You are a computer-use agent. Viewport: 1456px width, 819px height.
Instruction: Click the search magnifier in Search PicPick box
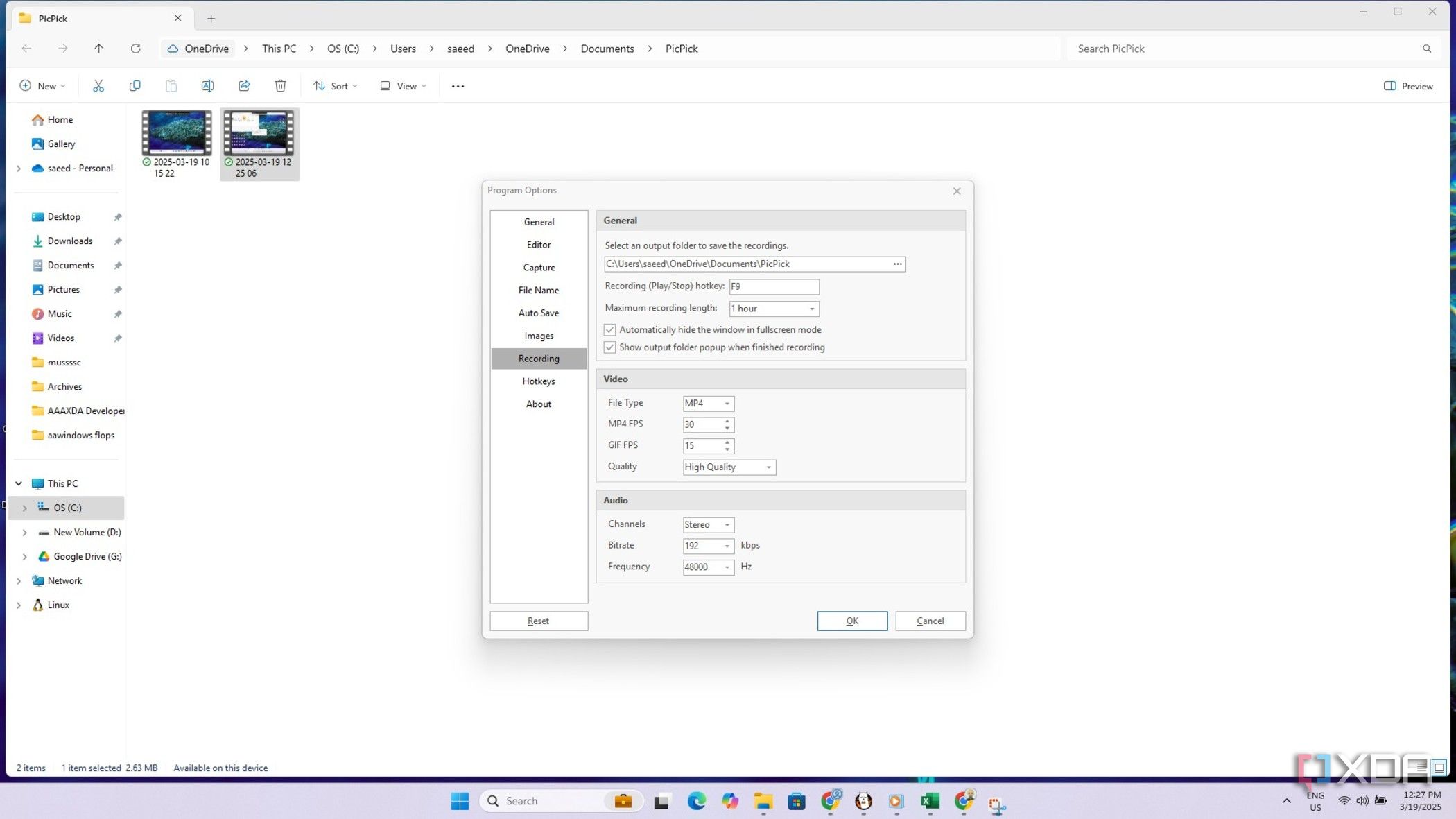point(1427,49)
